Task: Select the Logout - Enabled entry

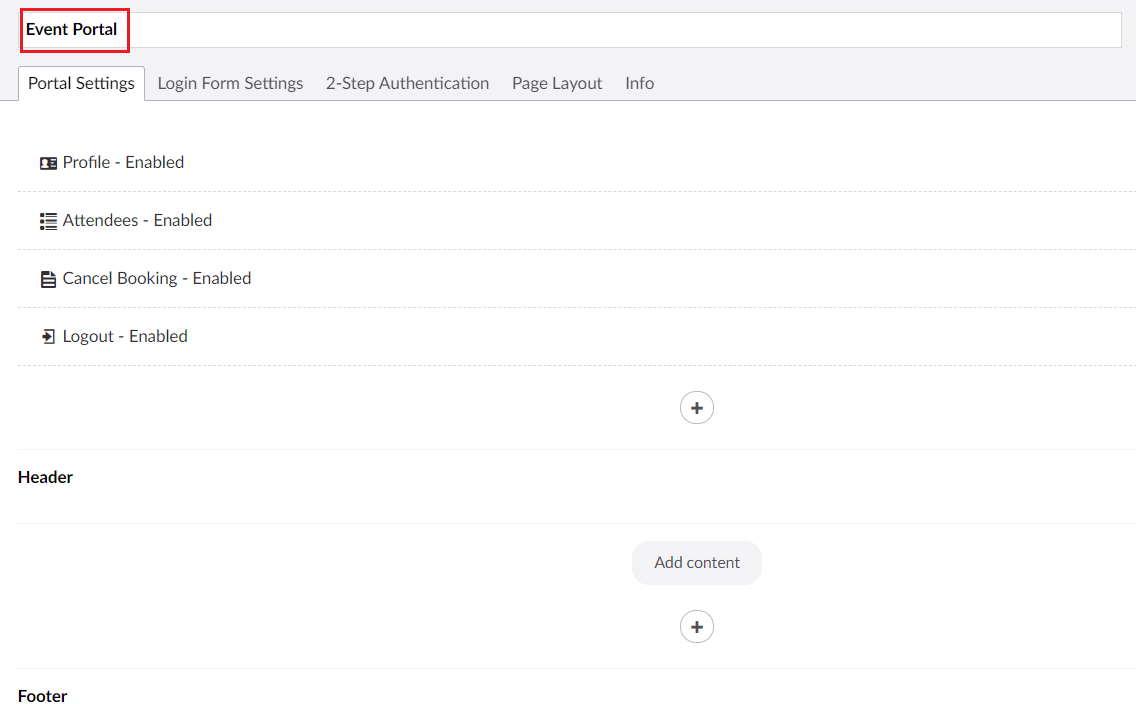Action: [125, 336]
